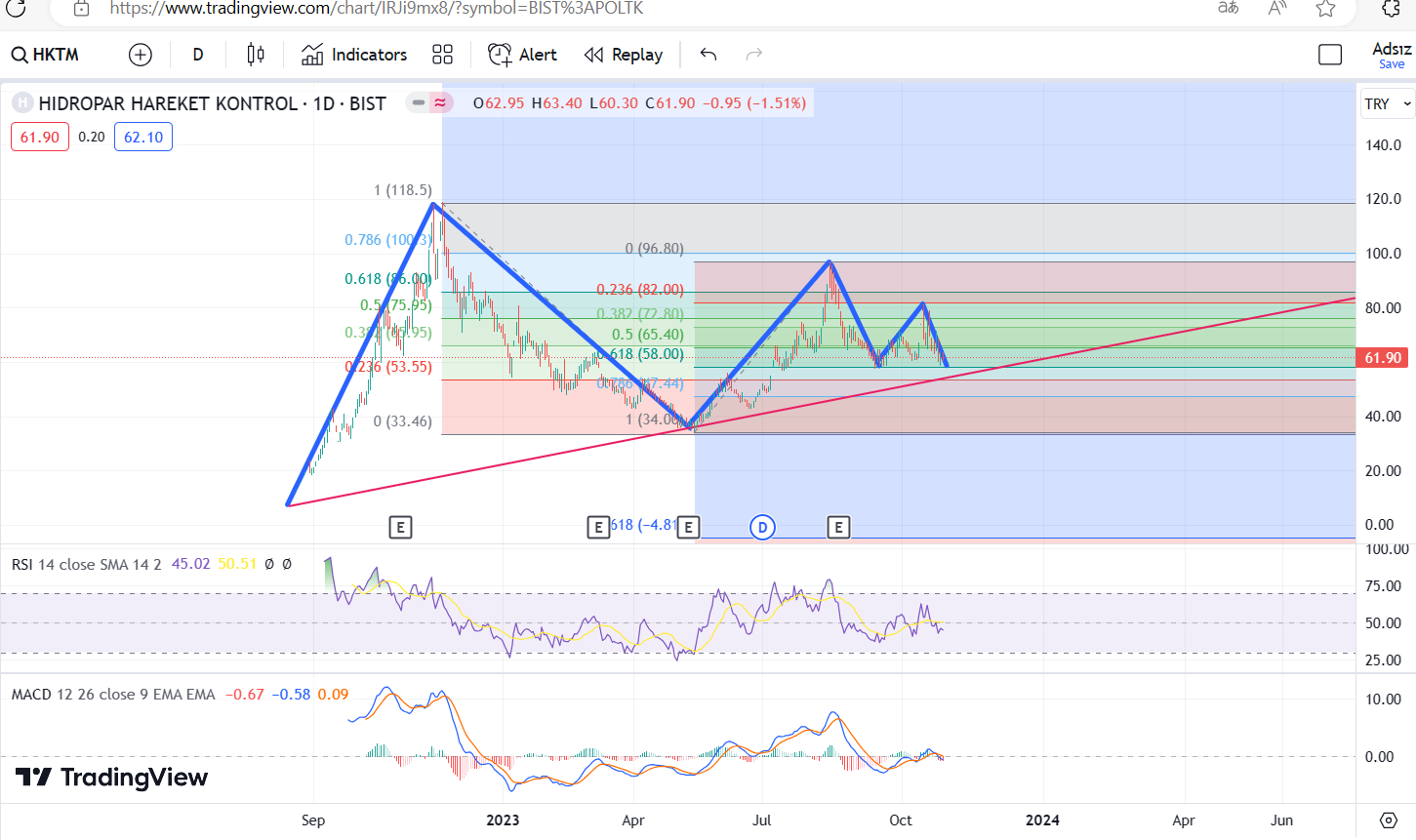Screen dimensions: 1416x840
Task: Open the D time interval selector
Action: pyautogui.click(x=198, y=55)
